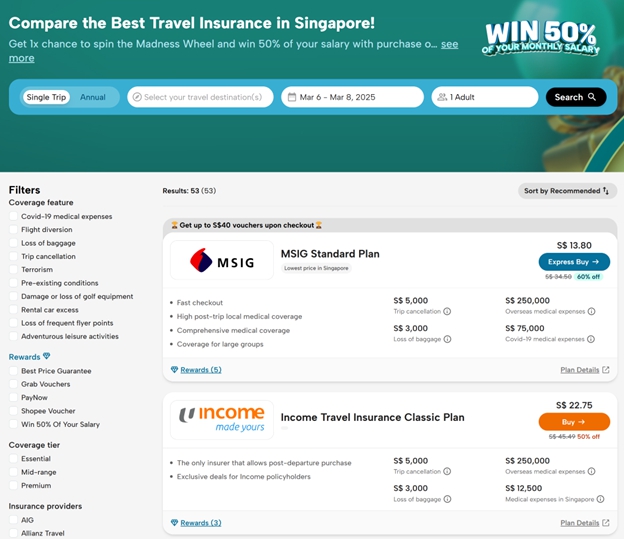Click the Income made yours logo

222,420
